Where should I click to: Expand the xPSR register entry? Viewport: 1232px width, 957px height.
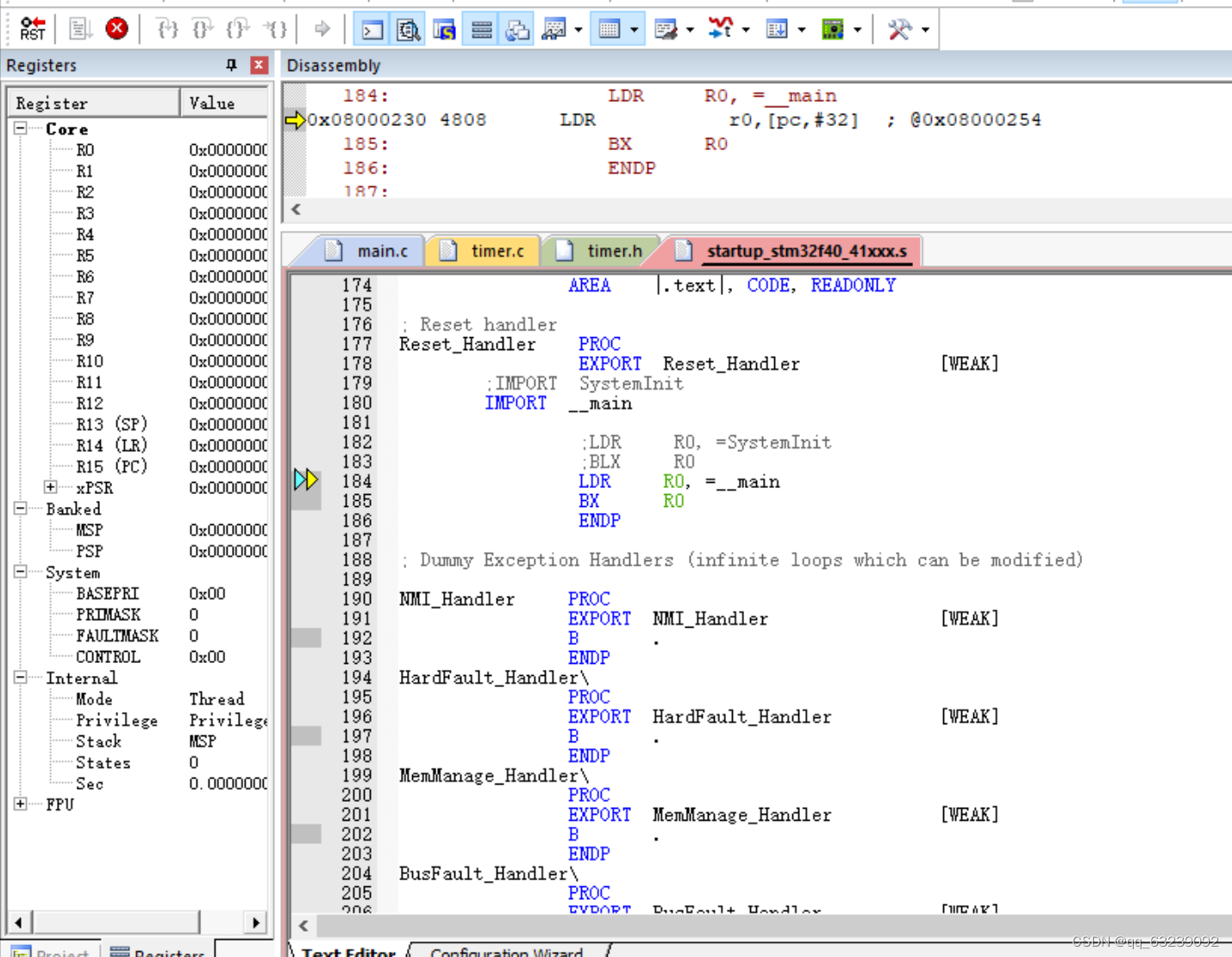(x=50, y=487)
